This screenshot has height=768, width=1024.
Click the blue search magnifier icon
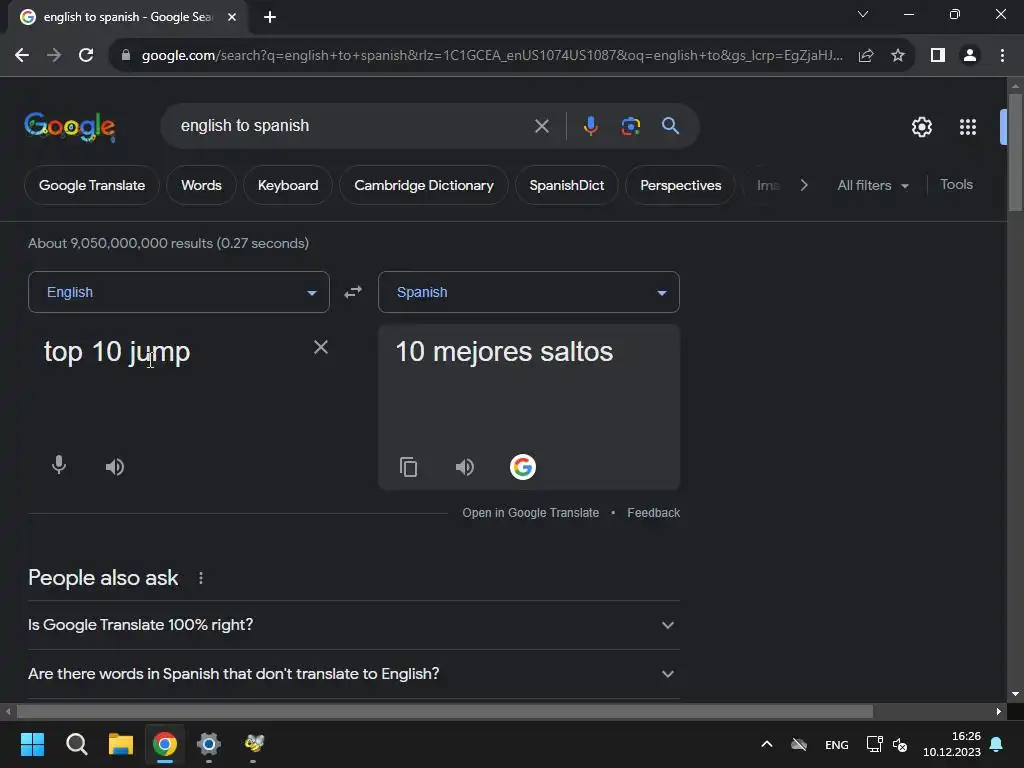coord(670,125)
